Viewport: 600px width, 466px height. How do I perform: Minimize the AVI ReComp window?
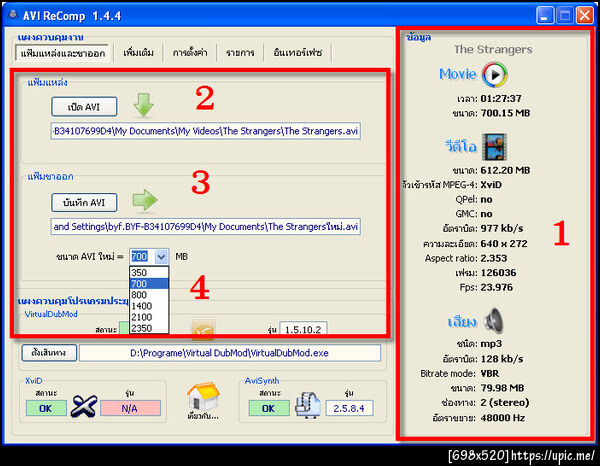click(545, 15)
